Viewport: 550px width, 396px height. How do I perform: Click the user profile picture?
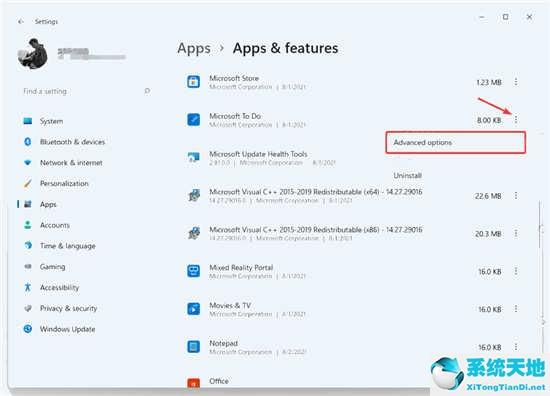tap(33, 54)
